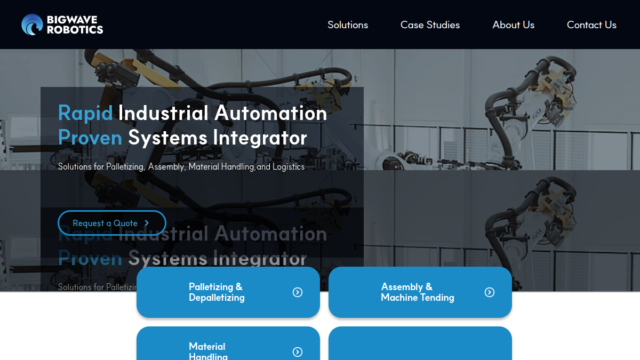Open the Palletizing & Depalletizing card
The height and width of the screenshot is (360, 640).
tap(228, 292)
